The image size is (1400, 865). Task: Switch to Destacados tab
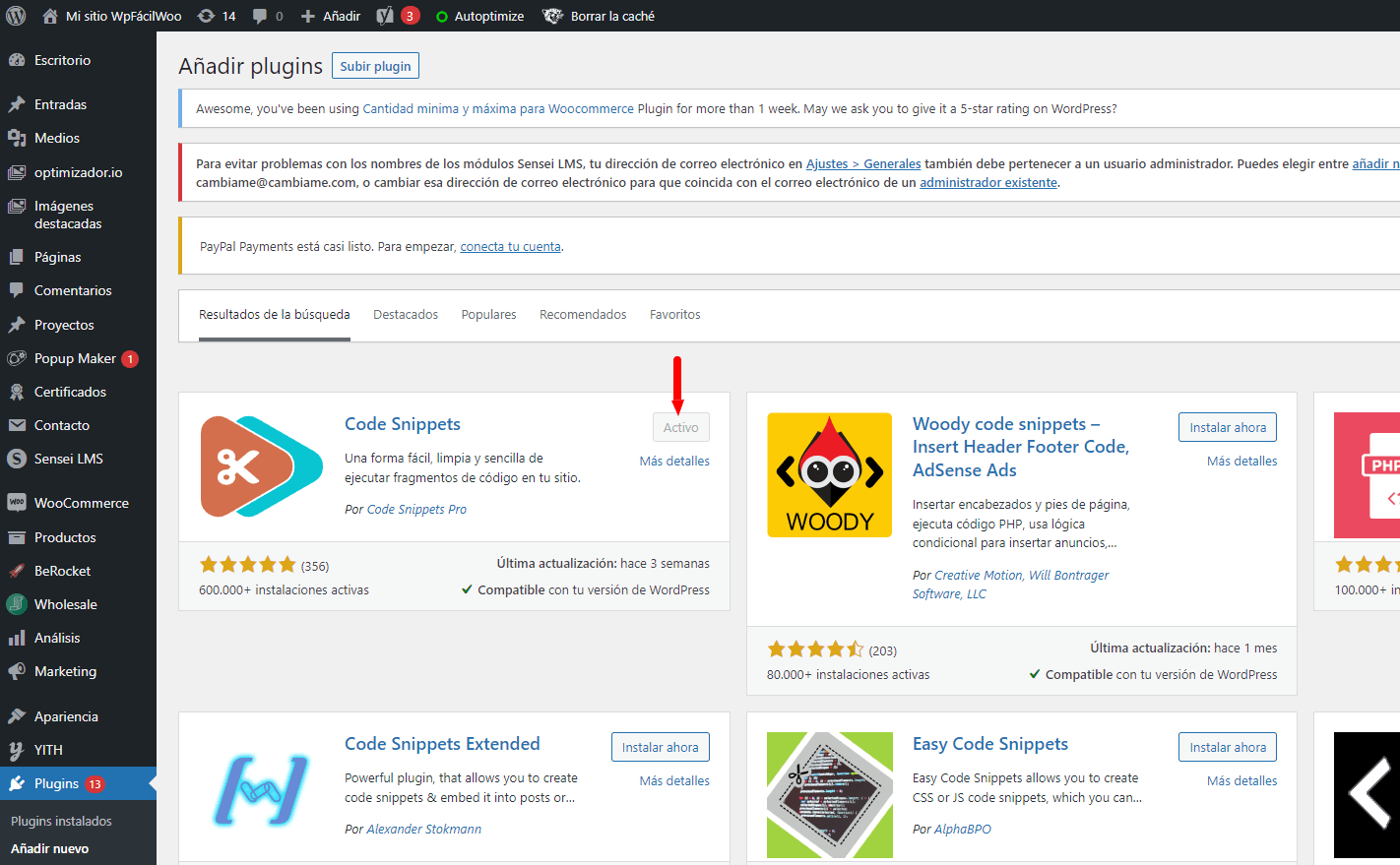(406, 315)
